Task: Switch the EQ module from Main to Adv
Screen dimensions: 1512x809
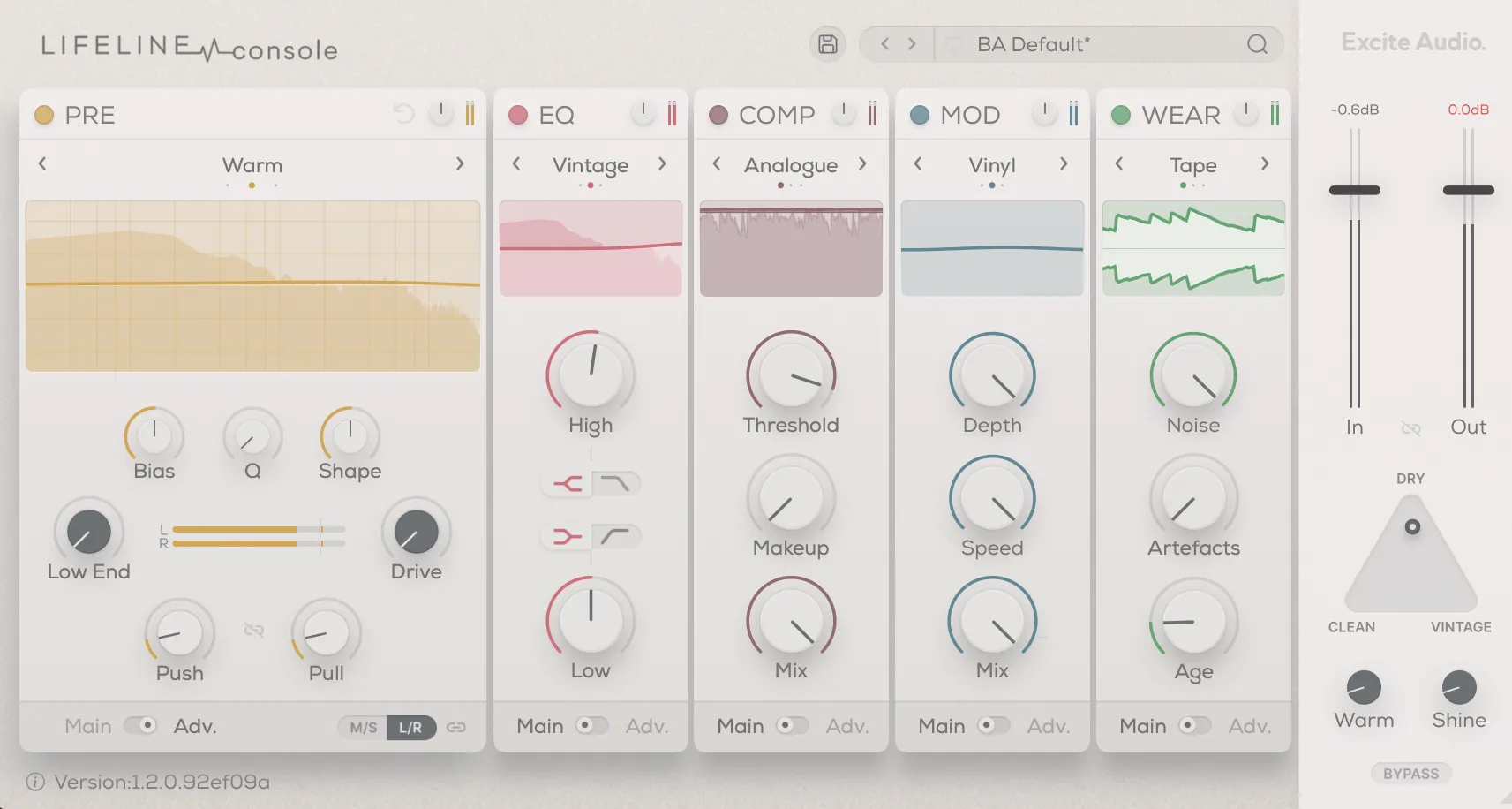Action: (x=647, y=726)
